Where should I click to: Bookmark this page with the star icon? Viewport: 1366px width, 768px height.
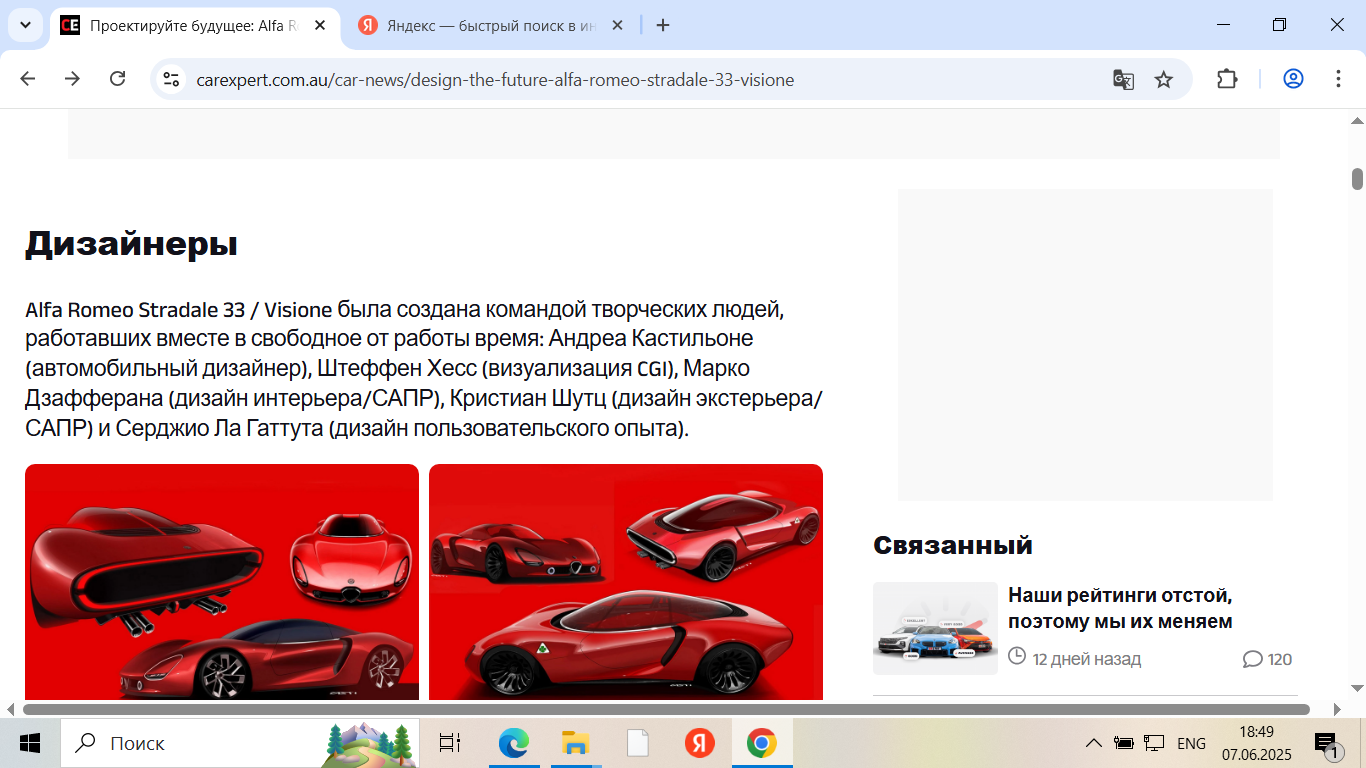(1163, 80)
